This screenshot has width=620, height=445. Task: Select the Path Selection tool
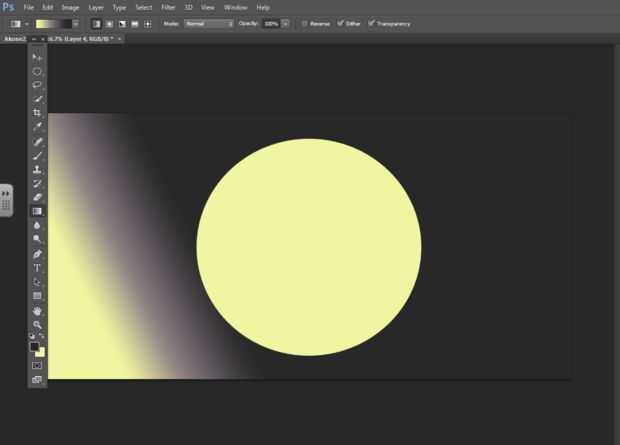coord(37,282)
